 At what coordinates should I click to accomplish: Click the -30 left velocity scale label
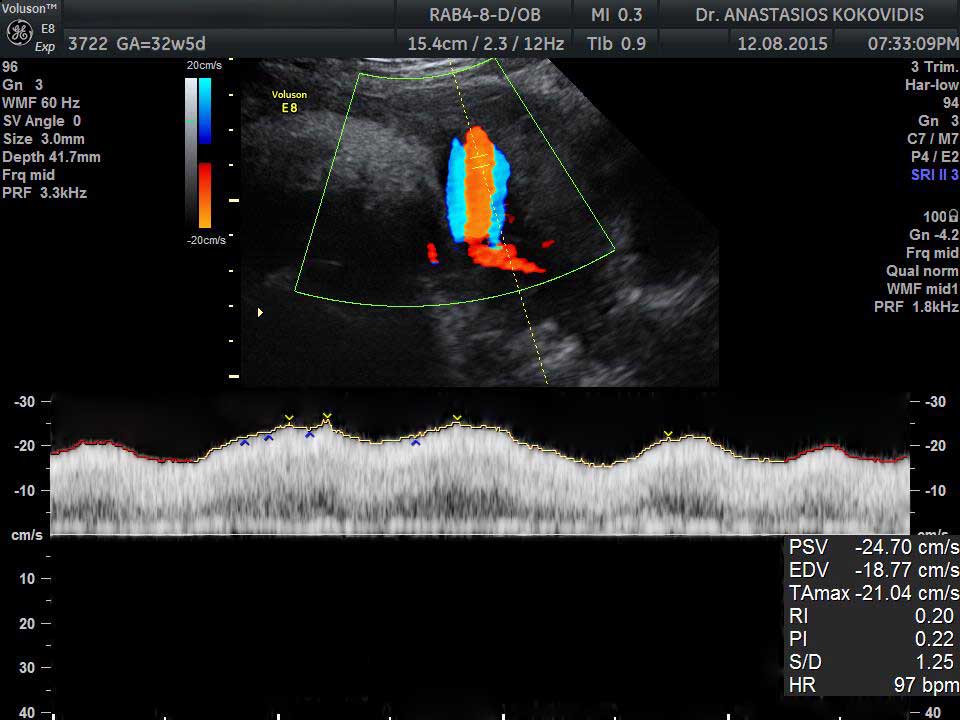pos(24,402)
